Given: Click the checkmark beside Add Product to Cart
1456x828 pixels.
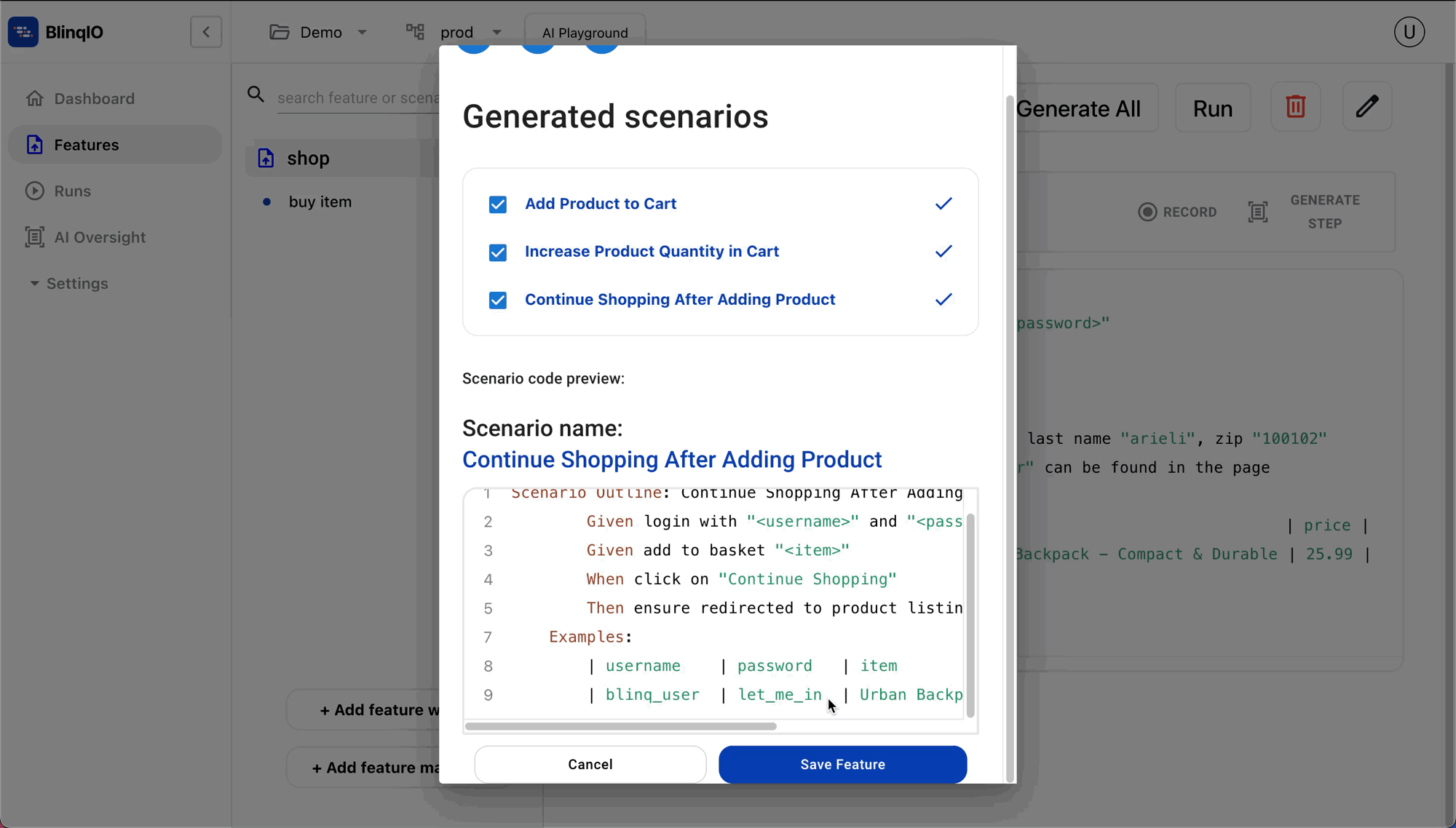Looking at the screenshot, I should click(943, 204).
